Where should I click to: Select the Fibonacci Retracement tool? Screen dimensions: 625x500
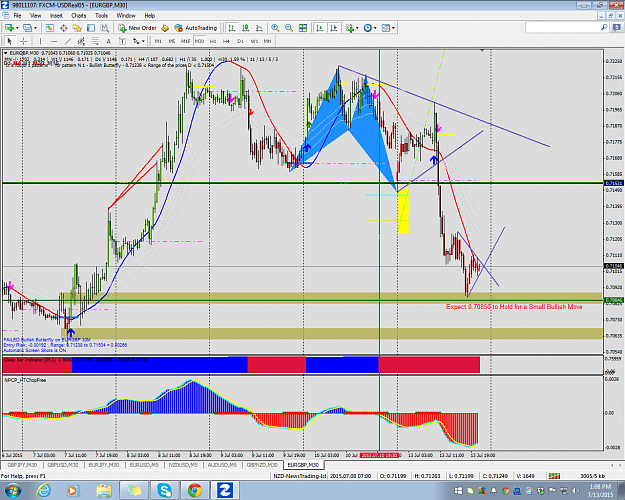coord(95,41)
